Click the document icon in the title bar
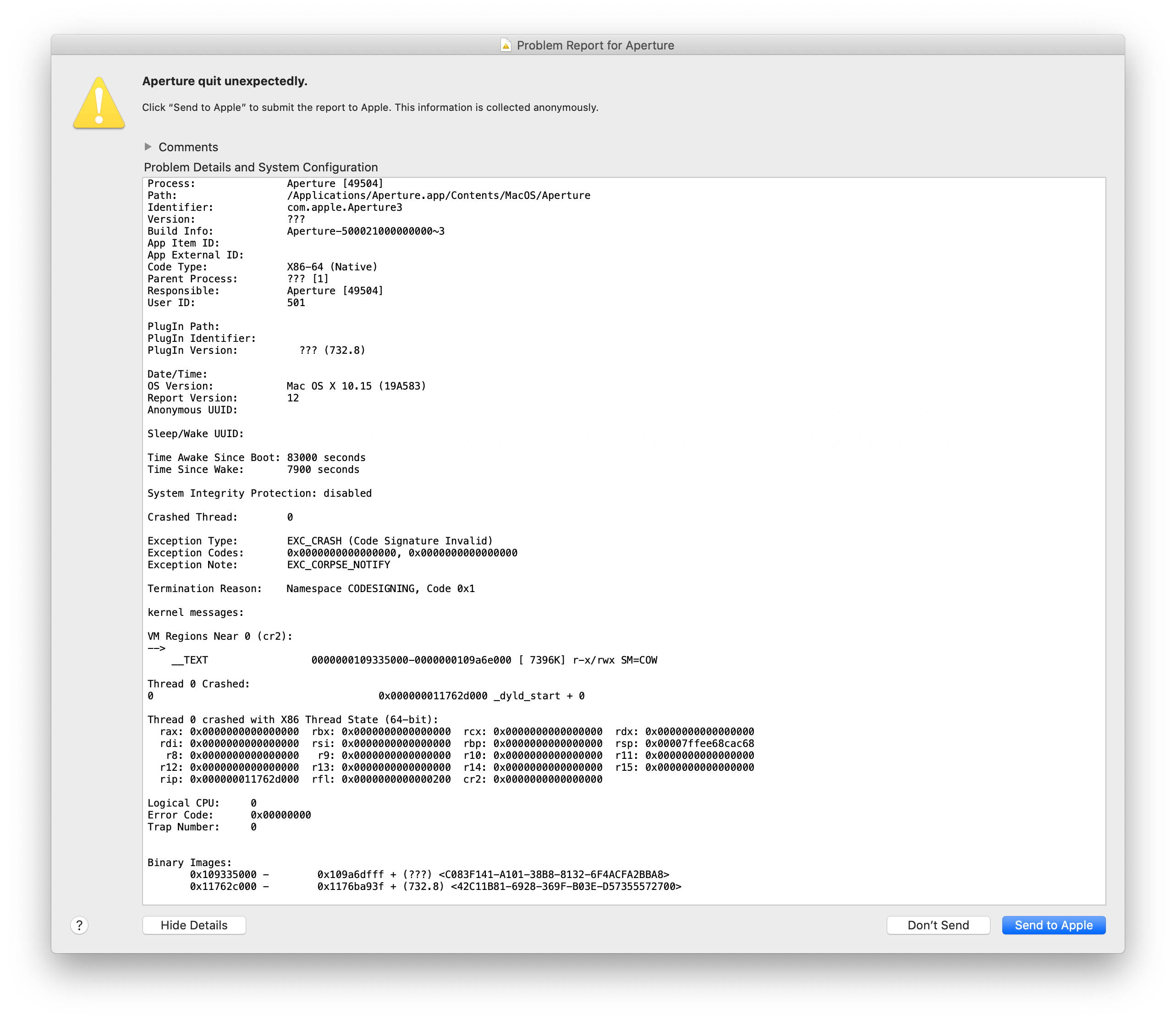 click(x=506, y=45)
